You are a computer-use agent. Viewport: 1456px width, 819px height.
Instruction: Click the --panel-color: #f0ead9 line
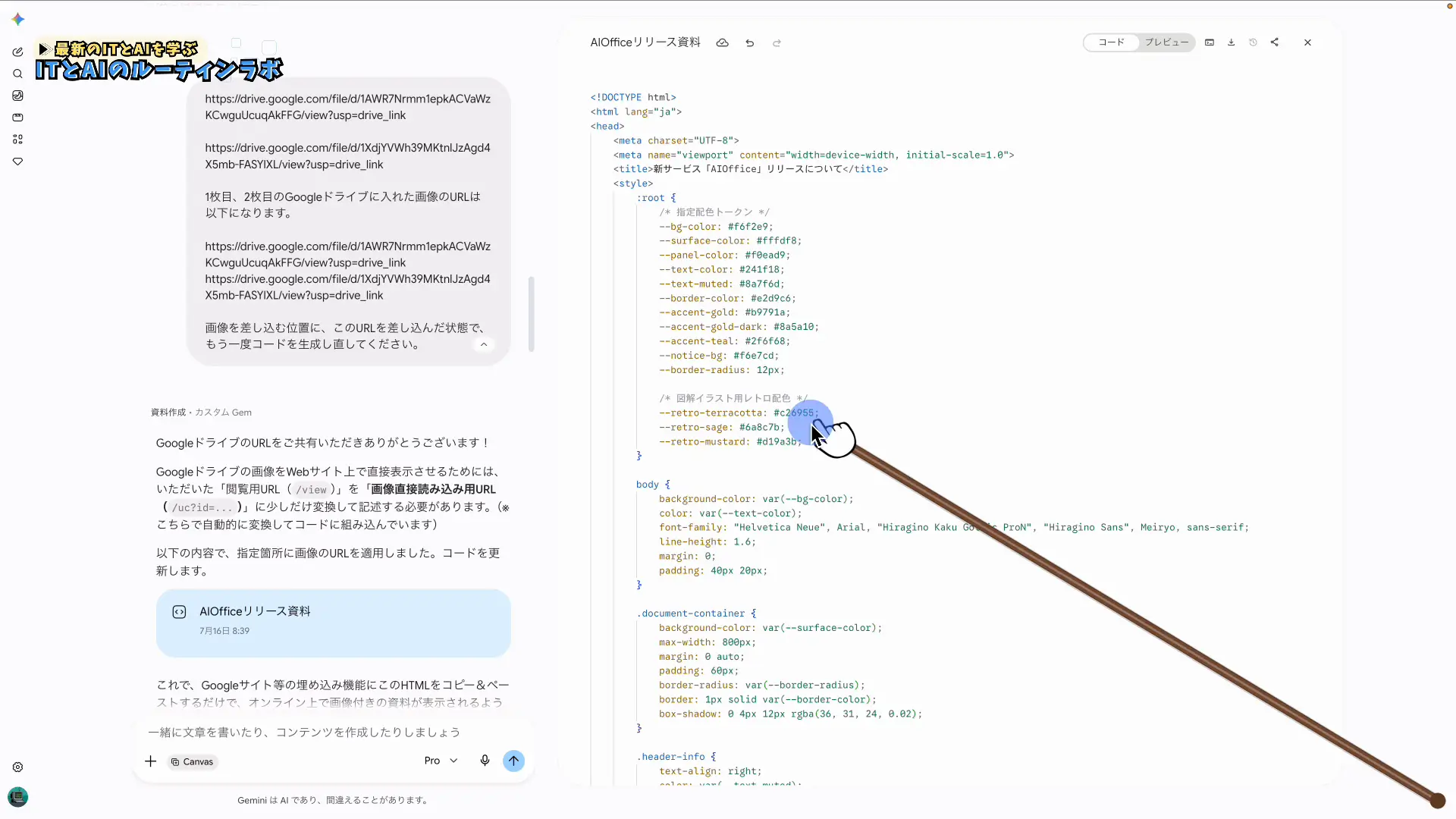(x=724, y=256)
